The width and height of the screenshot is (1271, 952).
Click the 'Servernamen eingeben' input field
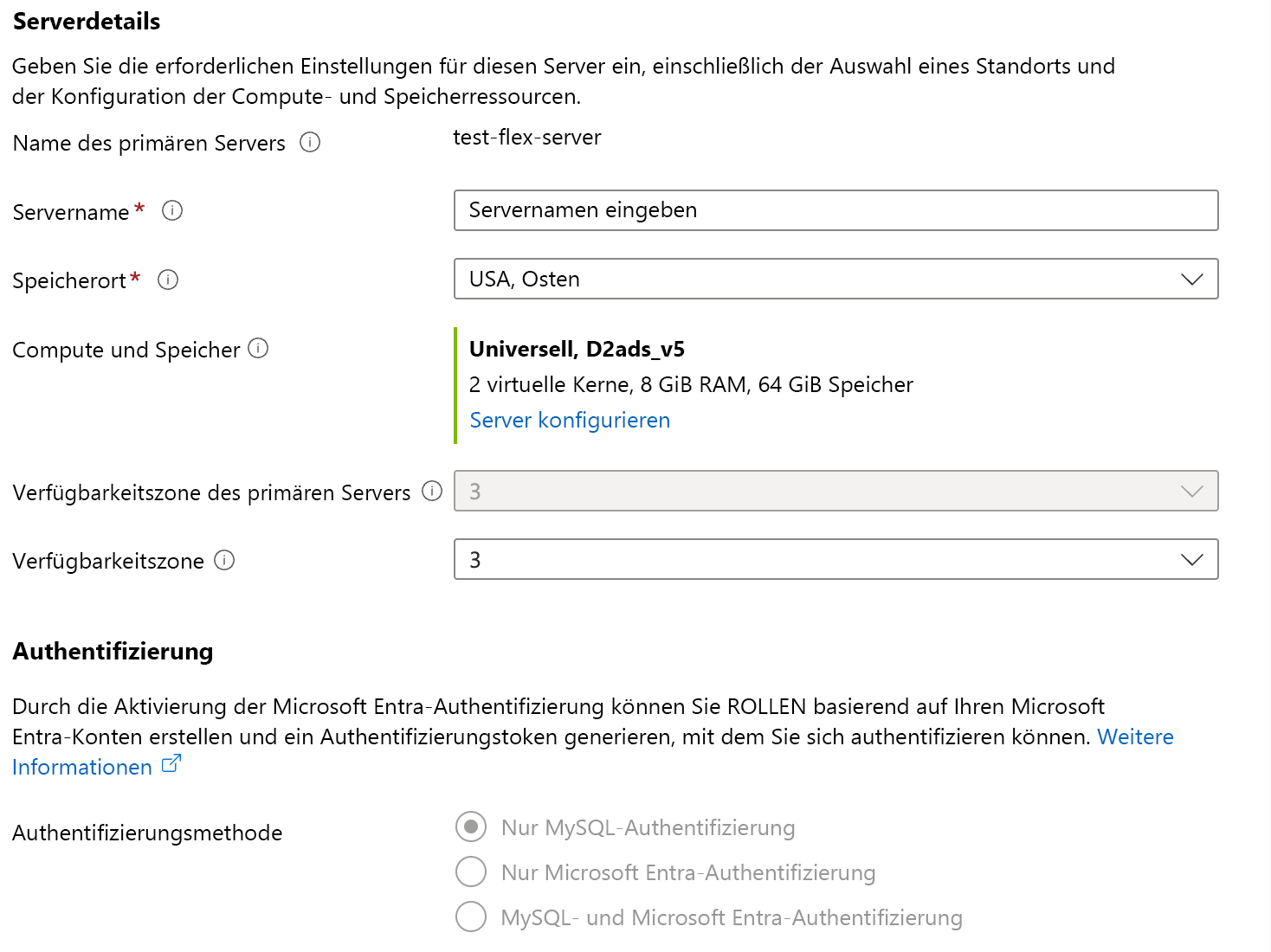(x=835, y=210)
